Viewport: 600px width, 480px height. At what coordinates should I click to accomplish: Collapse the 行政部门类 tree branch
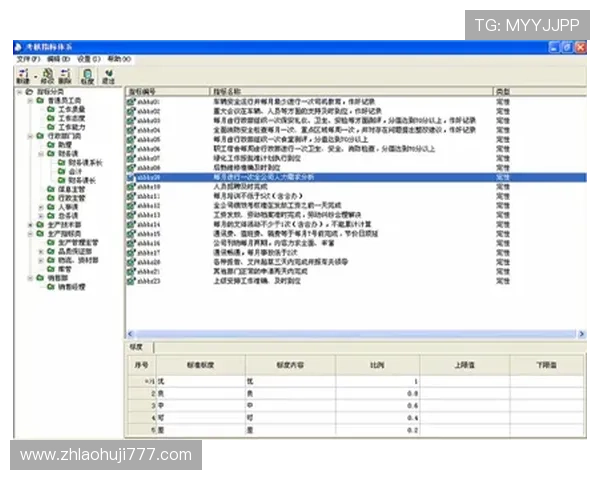point(30,136)
